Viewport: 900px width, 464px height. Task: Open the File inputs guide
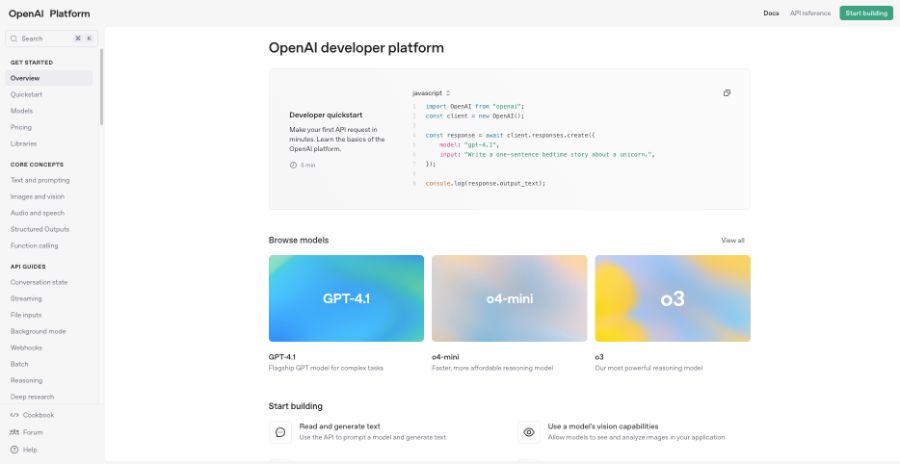[x=26, y=315]
